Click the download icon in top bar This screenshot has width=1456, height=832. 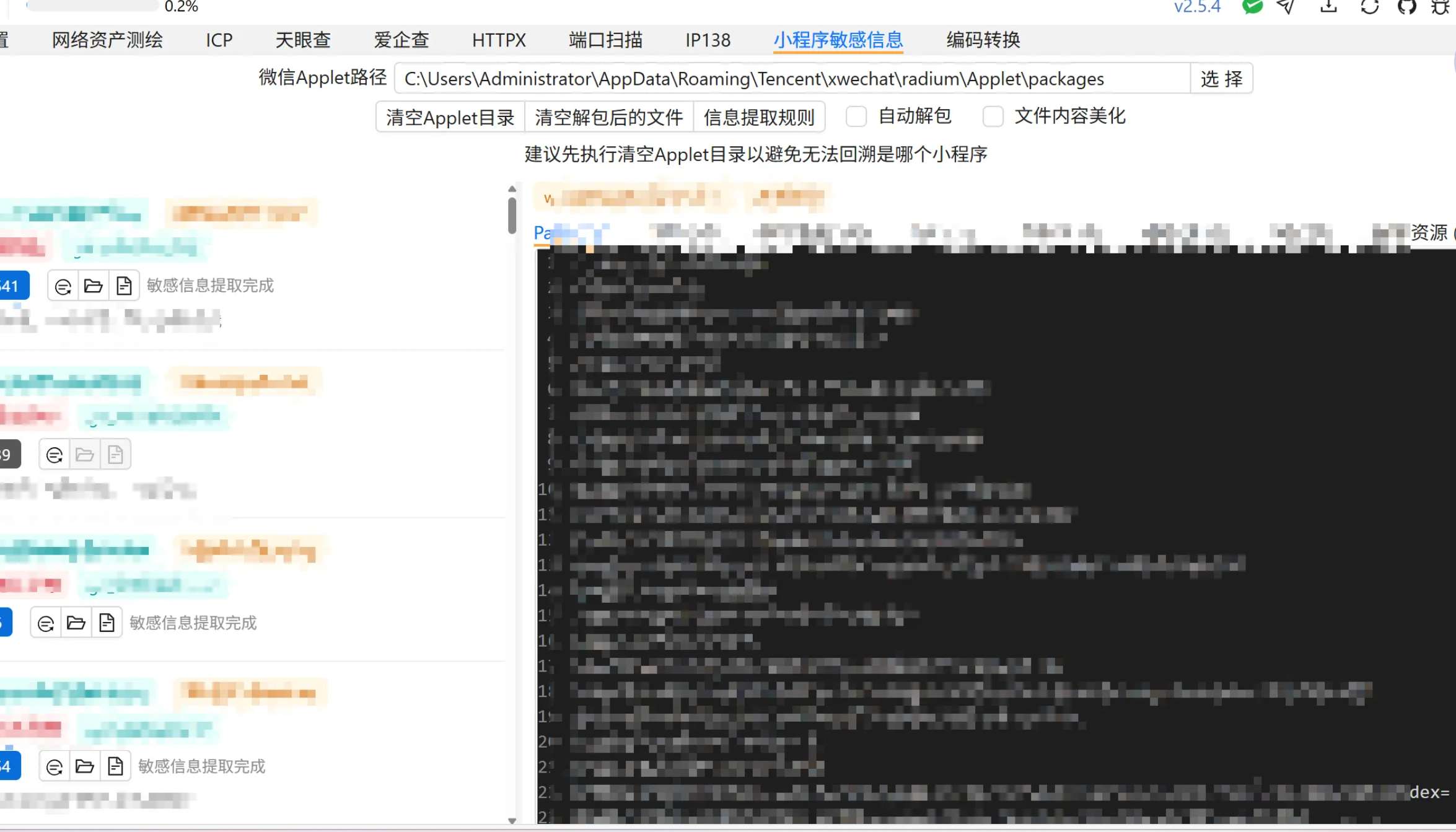click(1328, 6)
